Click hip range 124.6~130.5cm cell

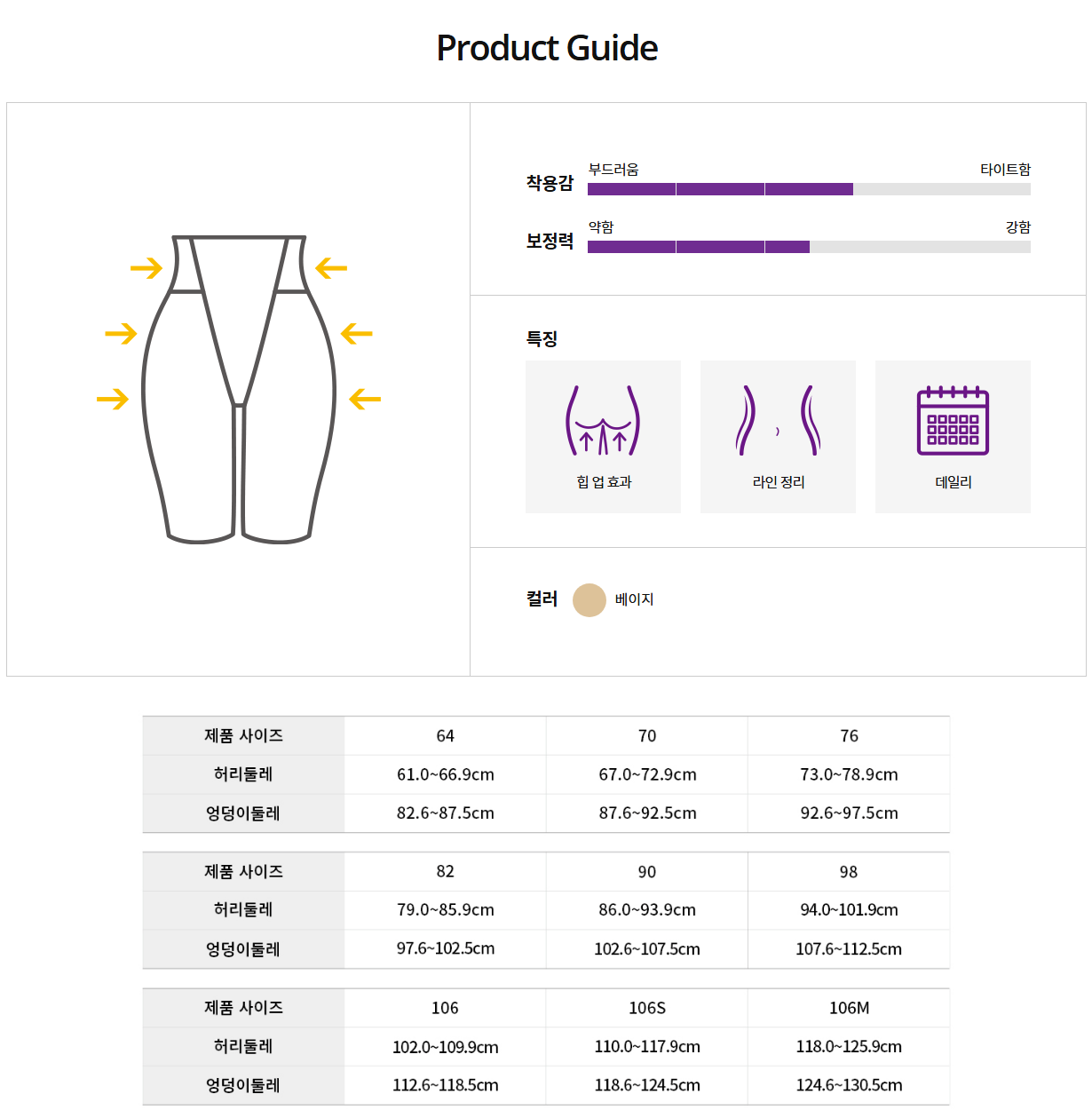point(849,1085)
